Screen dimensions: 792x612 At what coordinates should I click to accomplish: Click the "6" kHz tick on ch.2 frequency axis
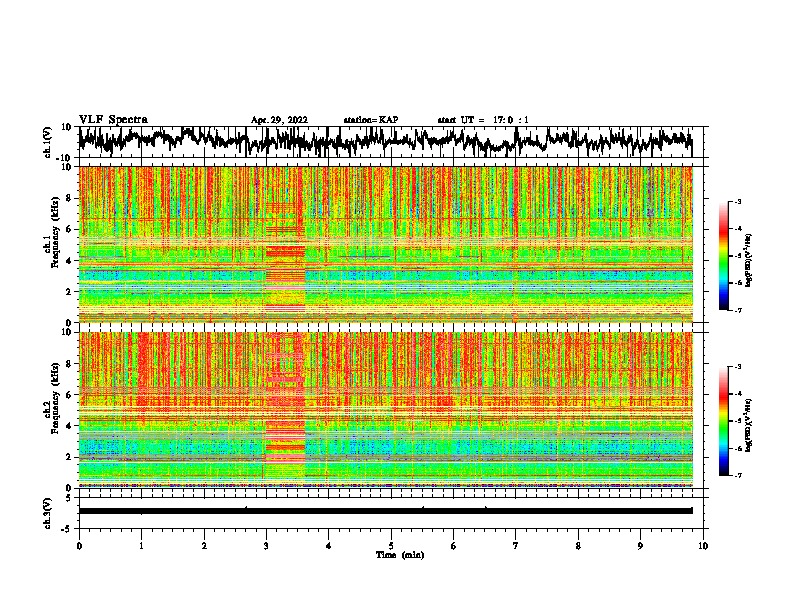click(x=69, y=395)
